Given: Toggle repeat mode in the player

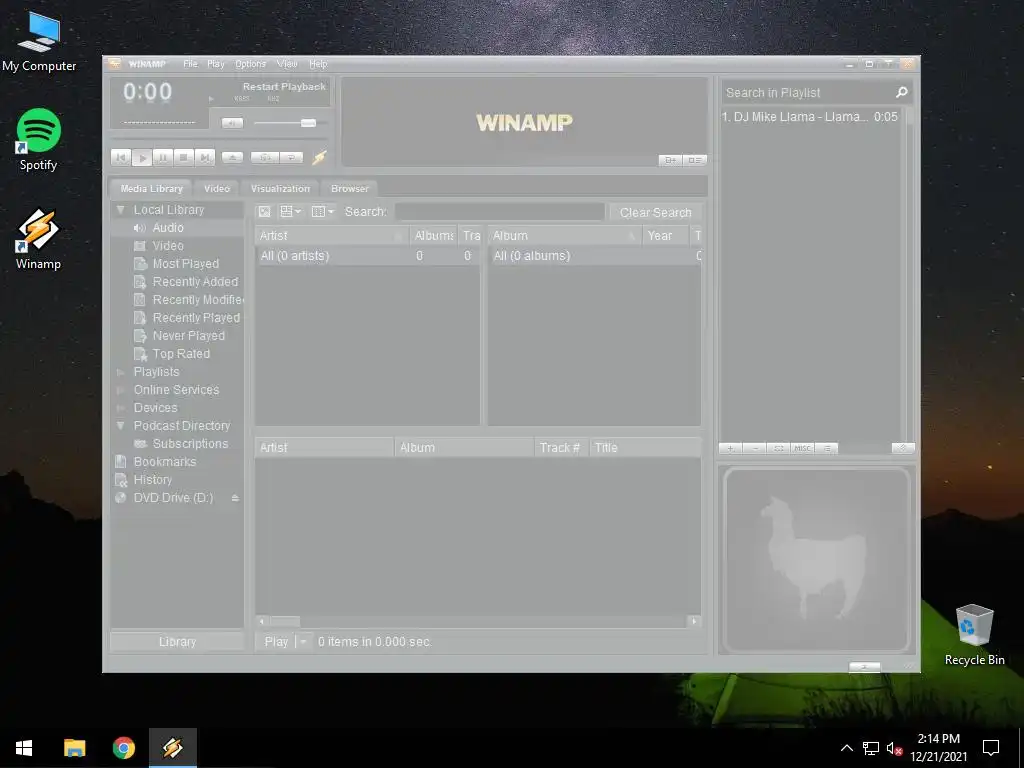Looking at the screenshot, I should (x=291, y=157).
